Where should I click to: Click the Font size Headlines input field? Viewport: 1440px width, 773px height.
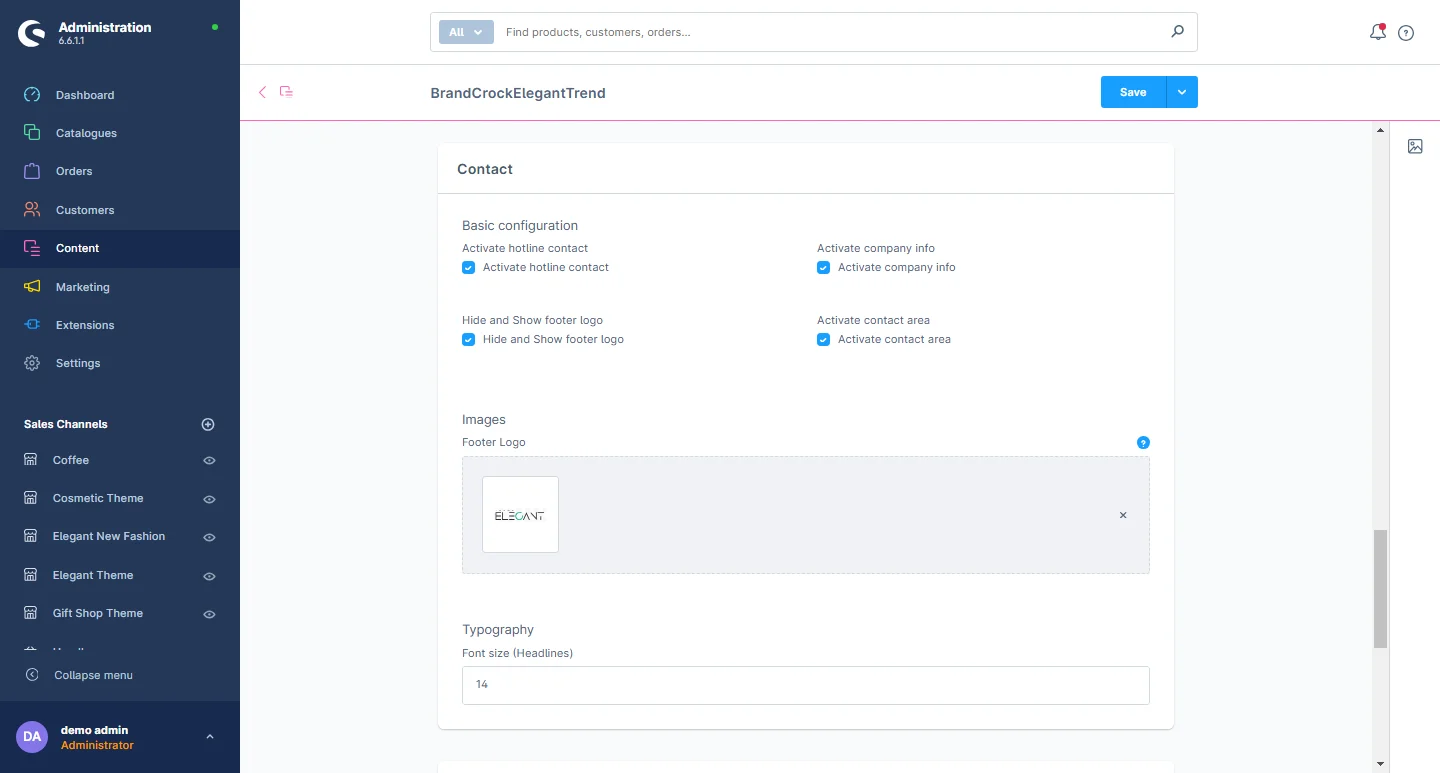805,685
